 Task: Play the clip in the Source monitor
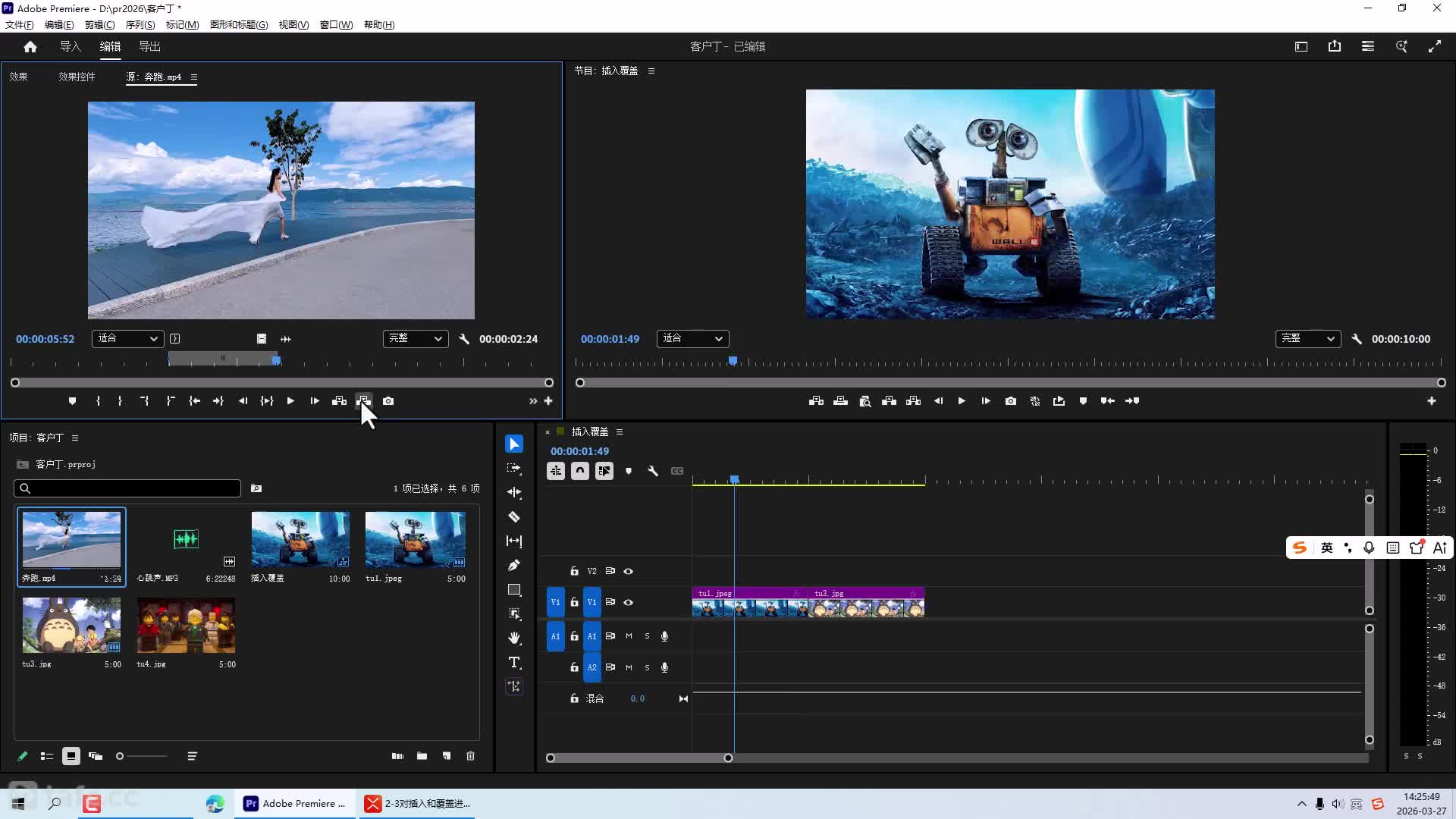[290, 401]
